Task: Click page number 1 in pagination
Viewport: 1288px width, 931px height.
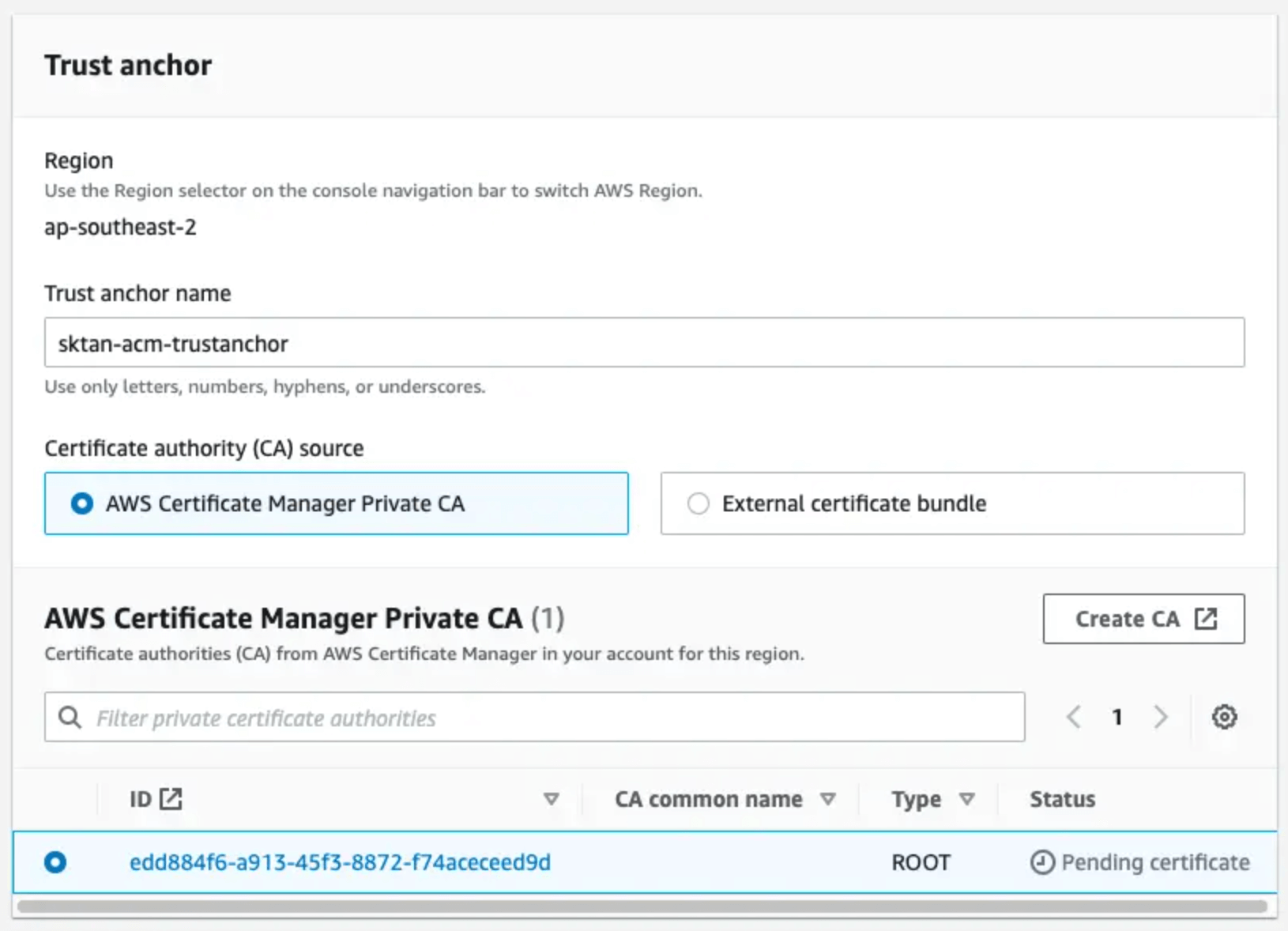Action: click(1117, 717)
